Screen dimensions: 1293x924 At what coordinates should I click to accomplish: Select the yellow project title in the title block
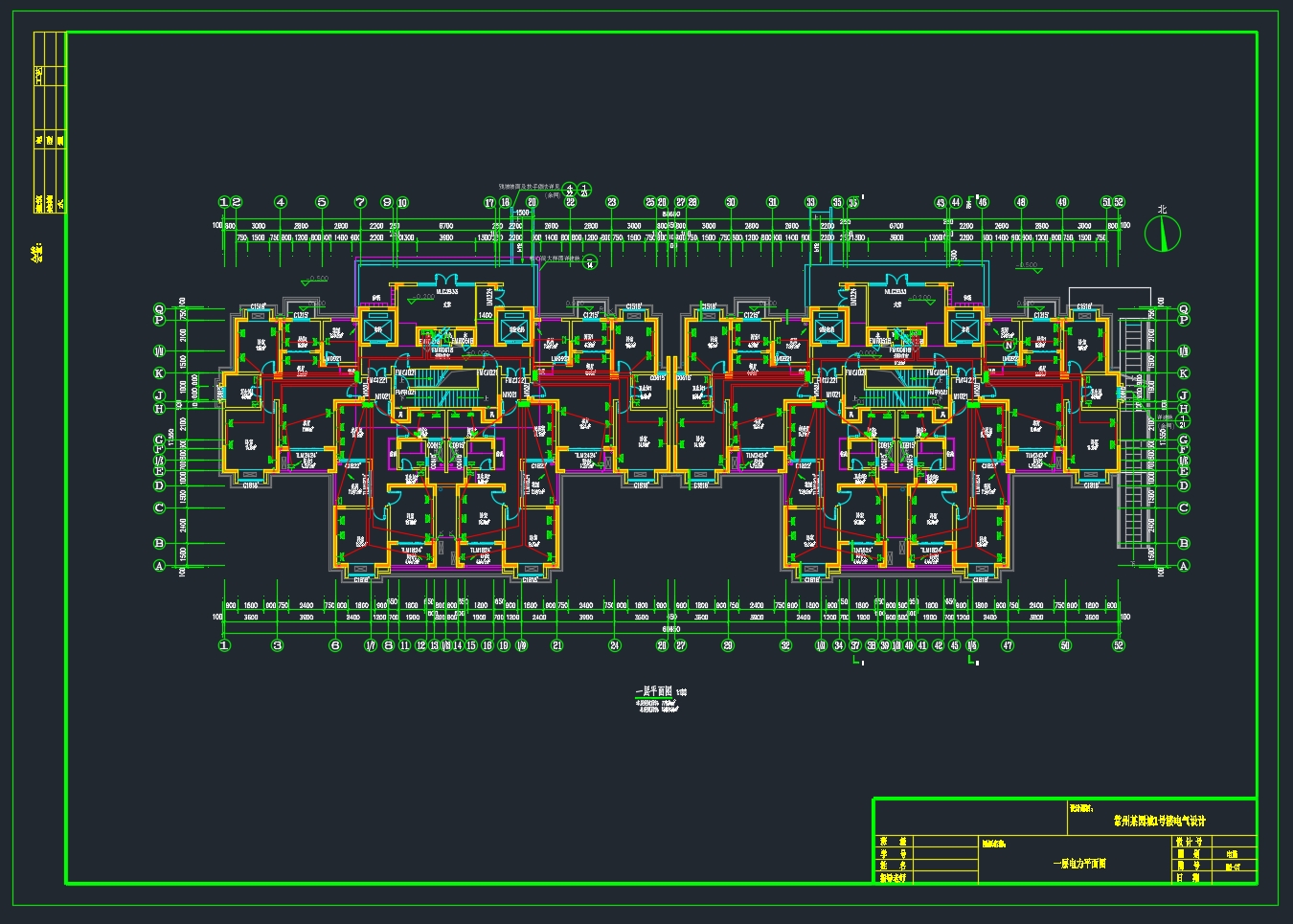(x=1159, y=821)
